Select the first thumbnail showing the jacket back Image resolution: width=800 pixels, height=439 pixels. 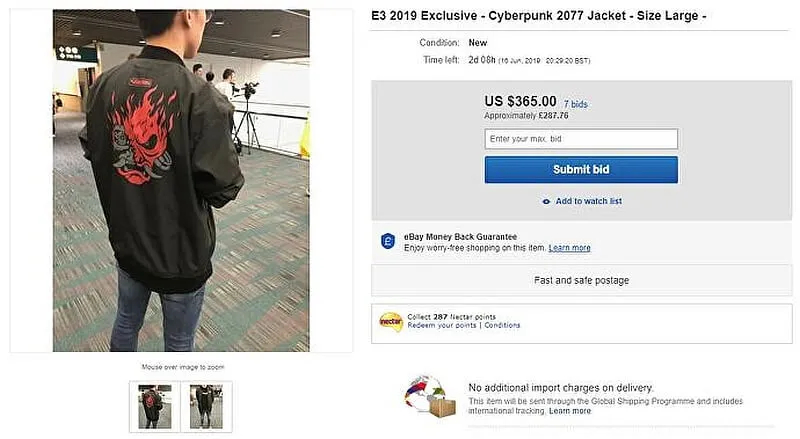[155, 406]
